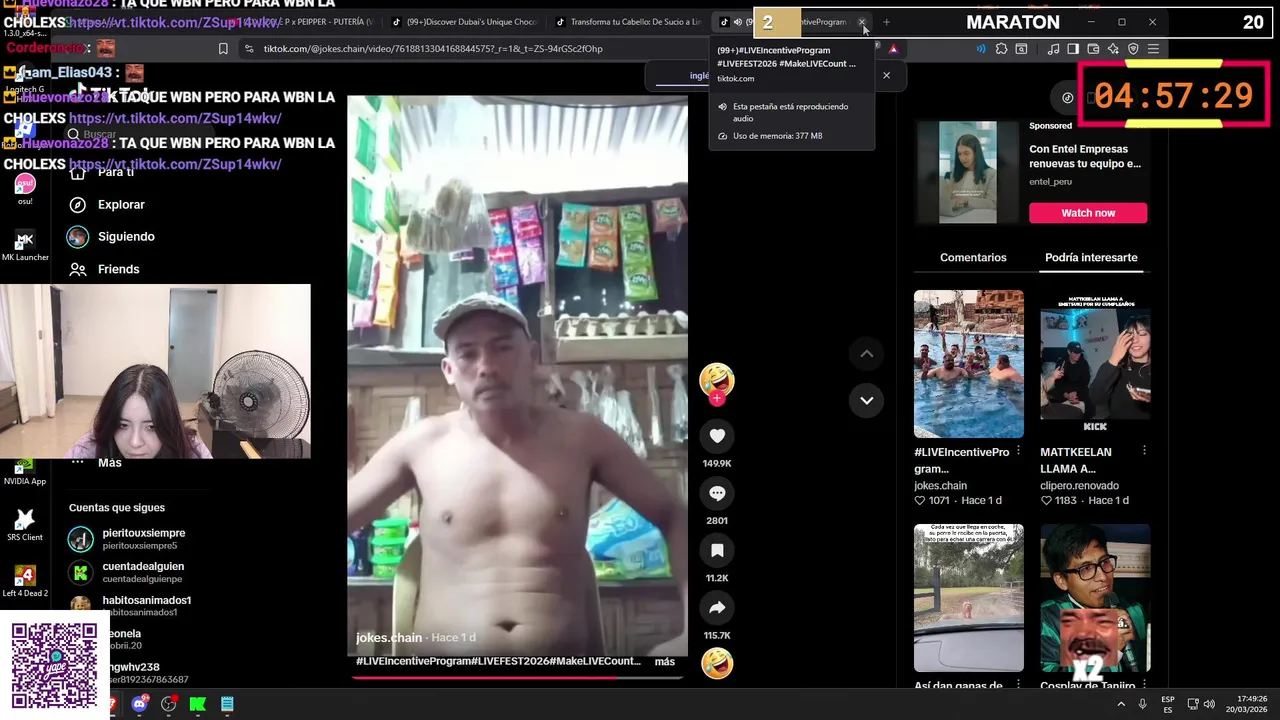
Task: Switch to the Transforma tu Cabello tab
Action: point(630,22)
